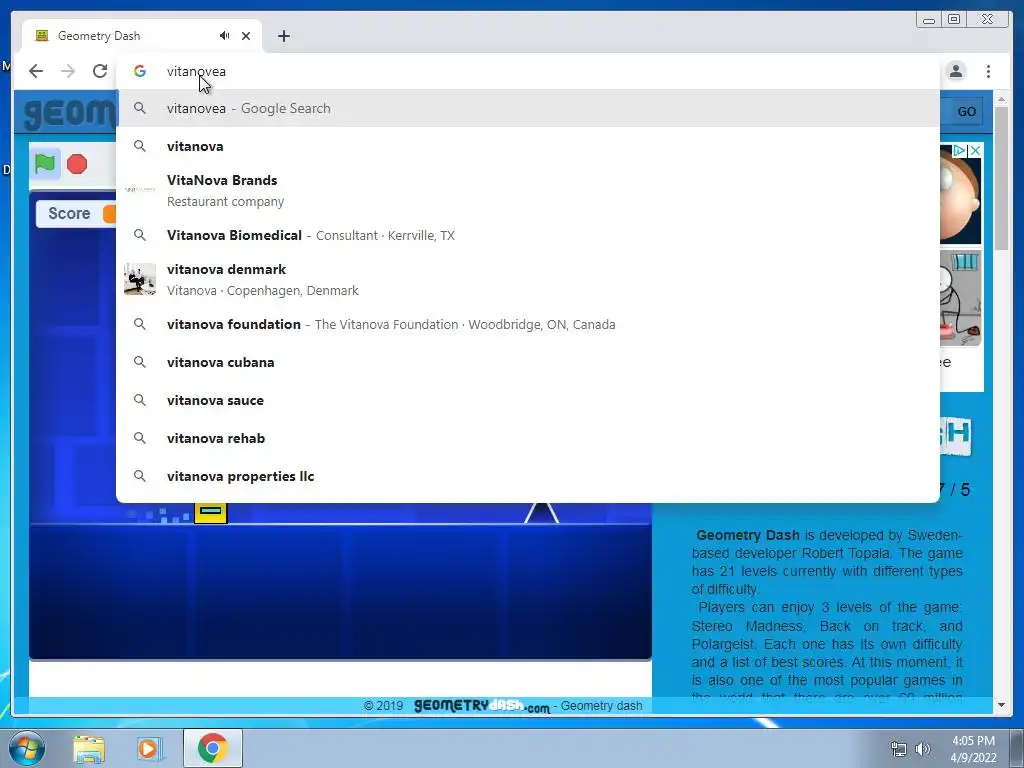Click the GO button on the page

[x=967, y=112]
